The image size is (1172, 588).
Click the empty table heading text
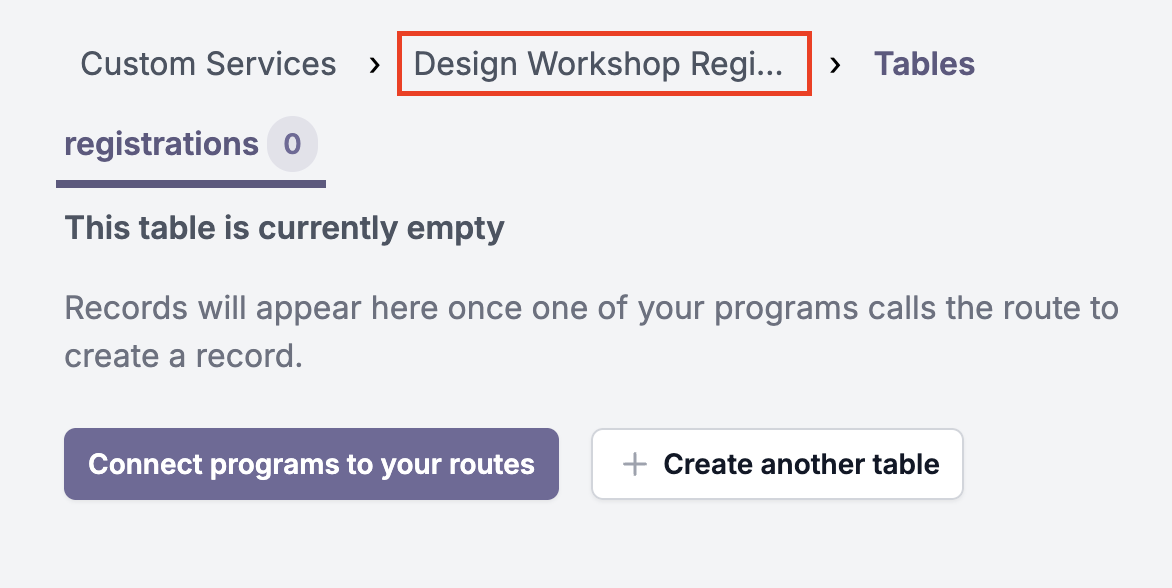tap(283, 228)
